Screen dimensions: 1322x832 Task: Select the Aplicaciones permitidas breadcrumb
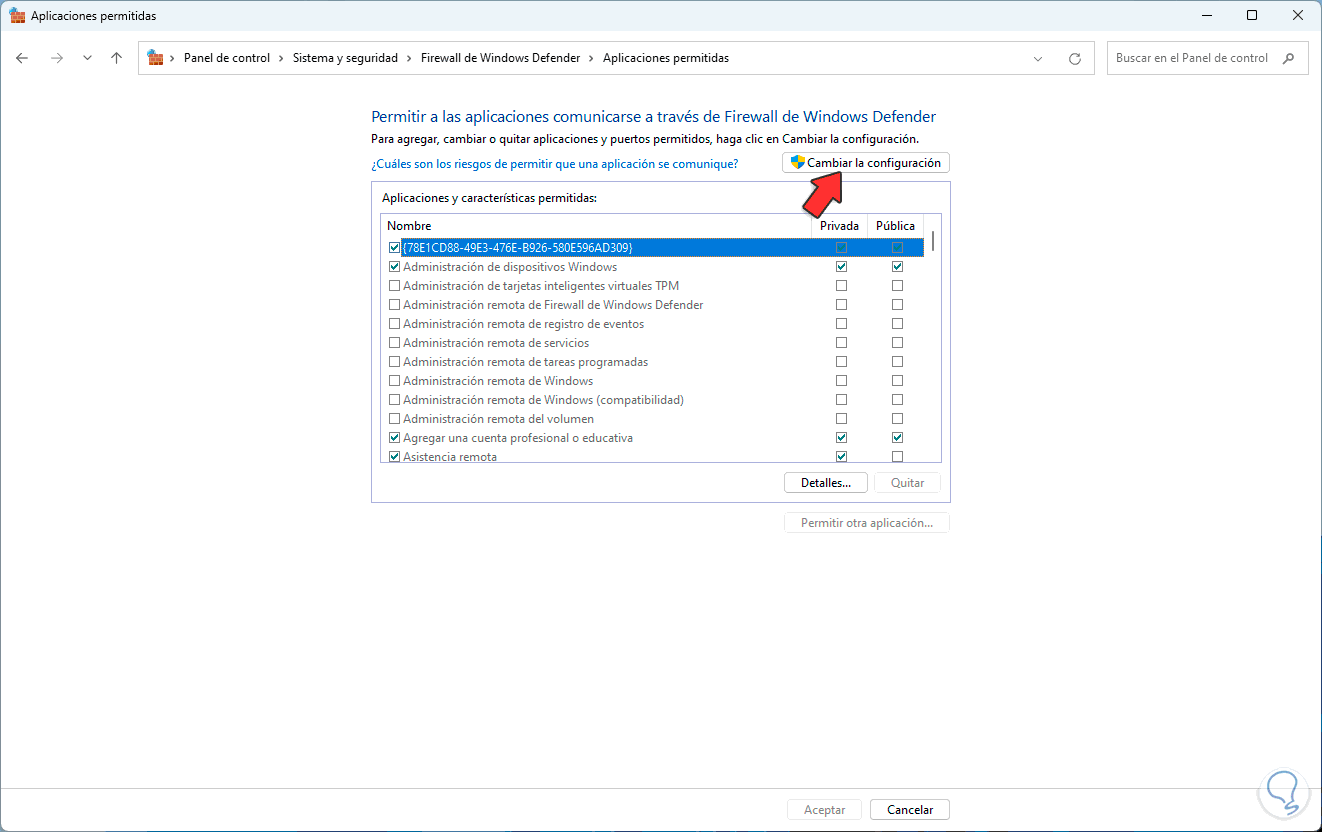(666, 58)
